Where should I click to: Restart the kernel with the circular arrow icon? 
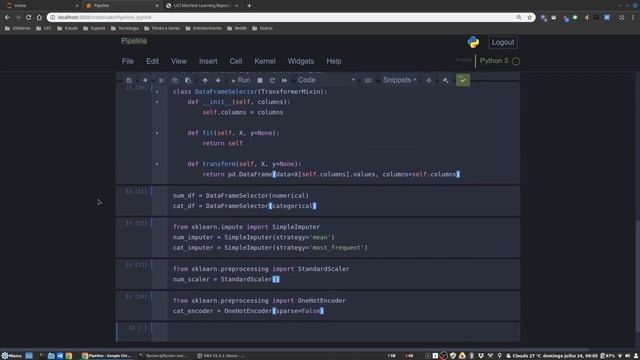point(272,80)
